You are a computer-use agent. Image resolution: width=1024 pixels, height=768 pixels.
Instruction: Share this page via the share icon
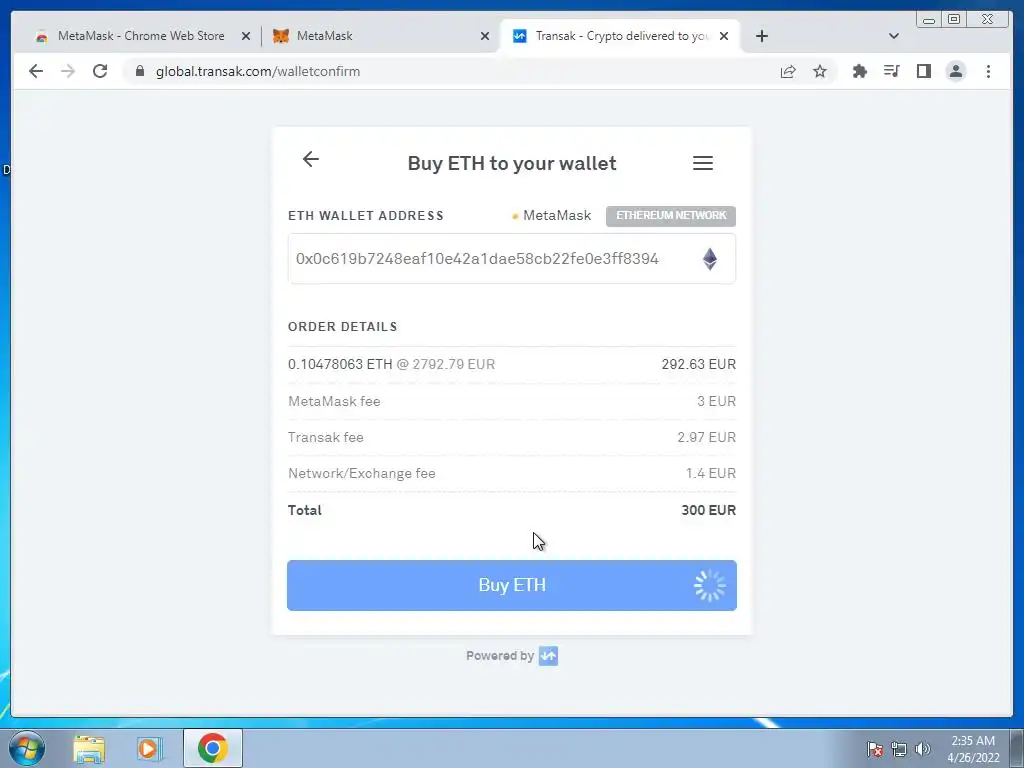click(x=788, y=71)
